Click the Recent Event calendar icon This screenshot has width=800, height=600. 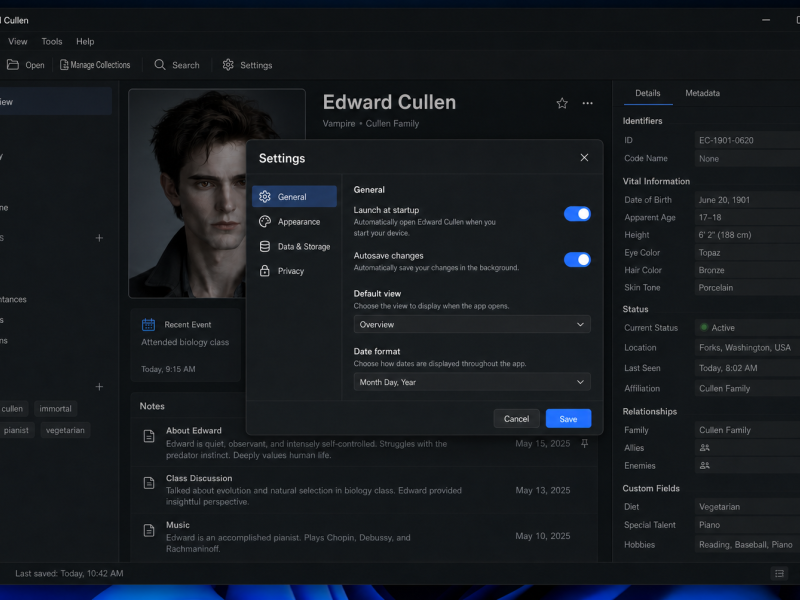coord(148,324)
